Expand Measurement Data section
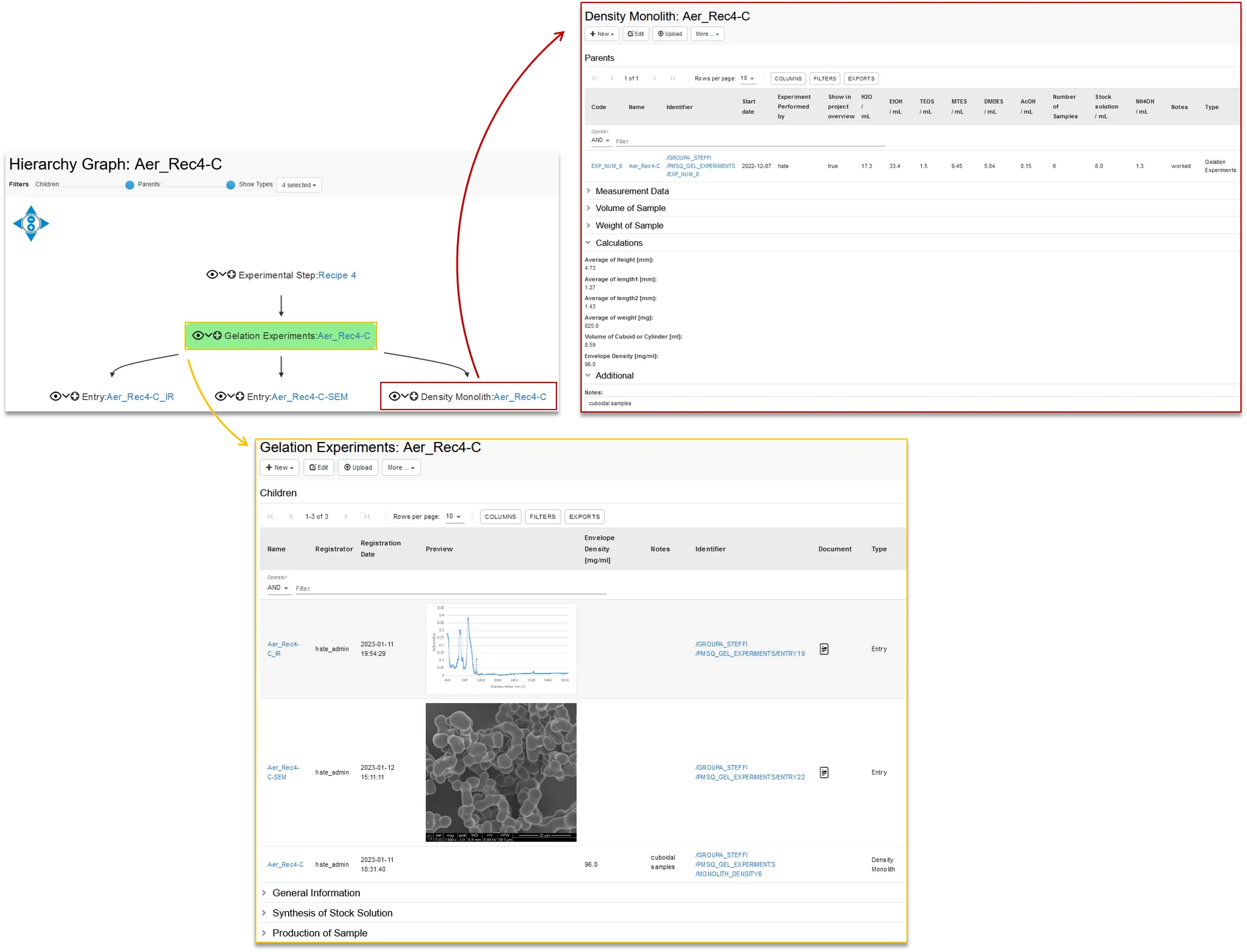The height and width of the screenshot is (952, 1247). click(x=632, y=191)
